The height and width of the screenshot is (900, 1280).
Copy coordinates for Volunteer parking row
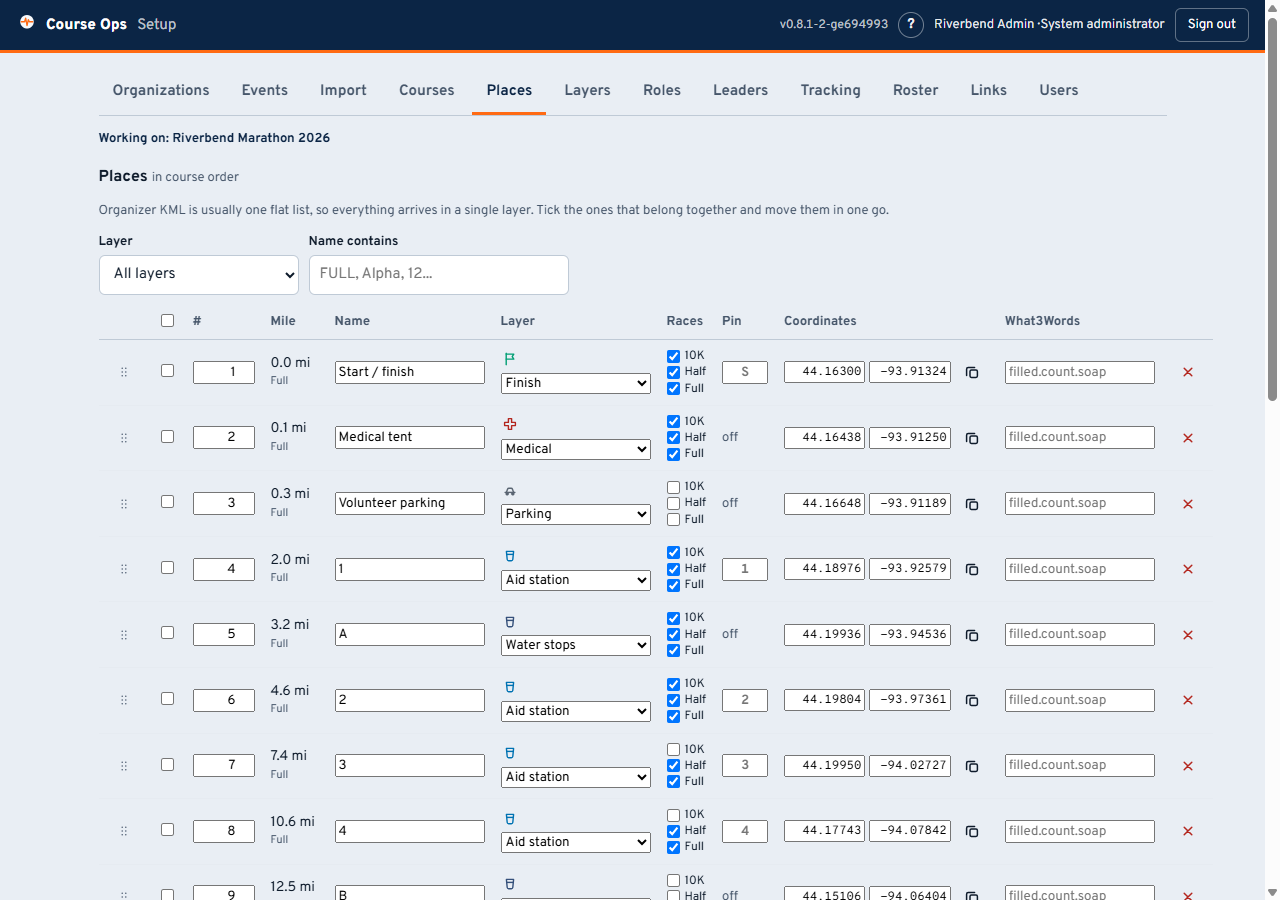(x=972, y=504)
